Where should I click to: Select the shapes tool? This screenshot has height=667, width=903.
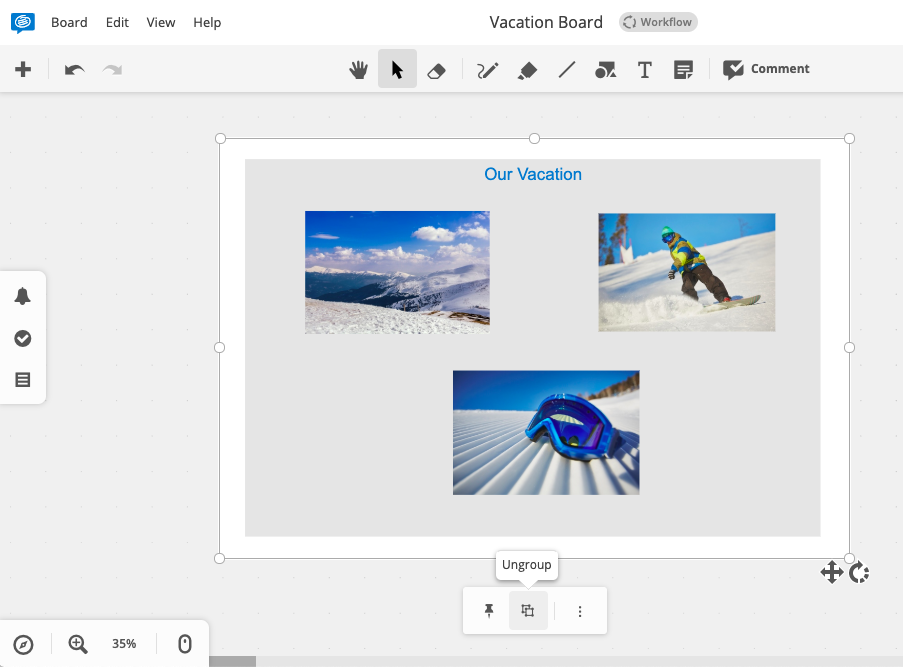pos(605,70)
